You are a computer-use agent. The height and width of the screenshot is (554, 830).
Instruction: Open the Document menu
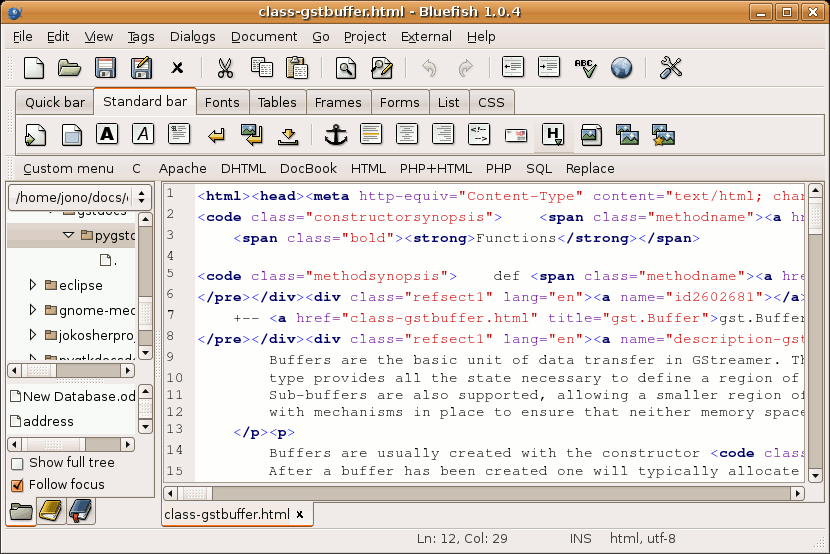[x=264, y=37]
